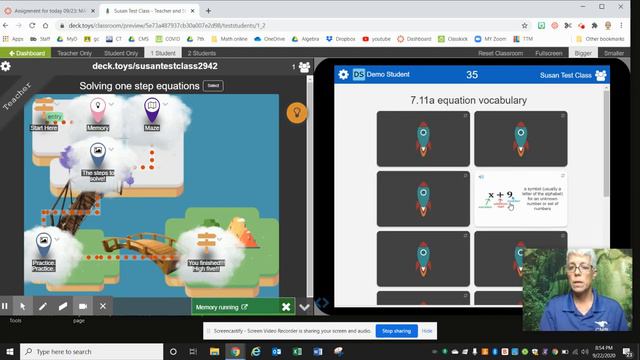Click the student count people icon
The width and height of the screenshot is (640, 360).
[x=304, y=67]
